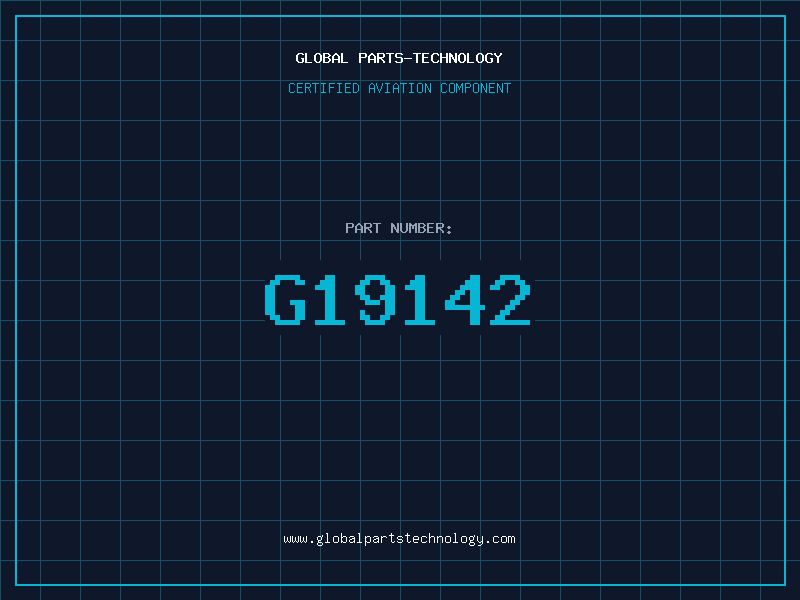
Task: Click the digit 4 in part number
Action: (x=465, y=299)
